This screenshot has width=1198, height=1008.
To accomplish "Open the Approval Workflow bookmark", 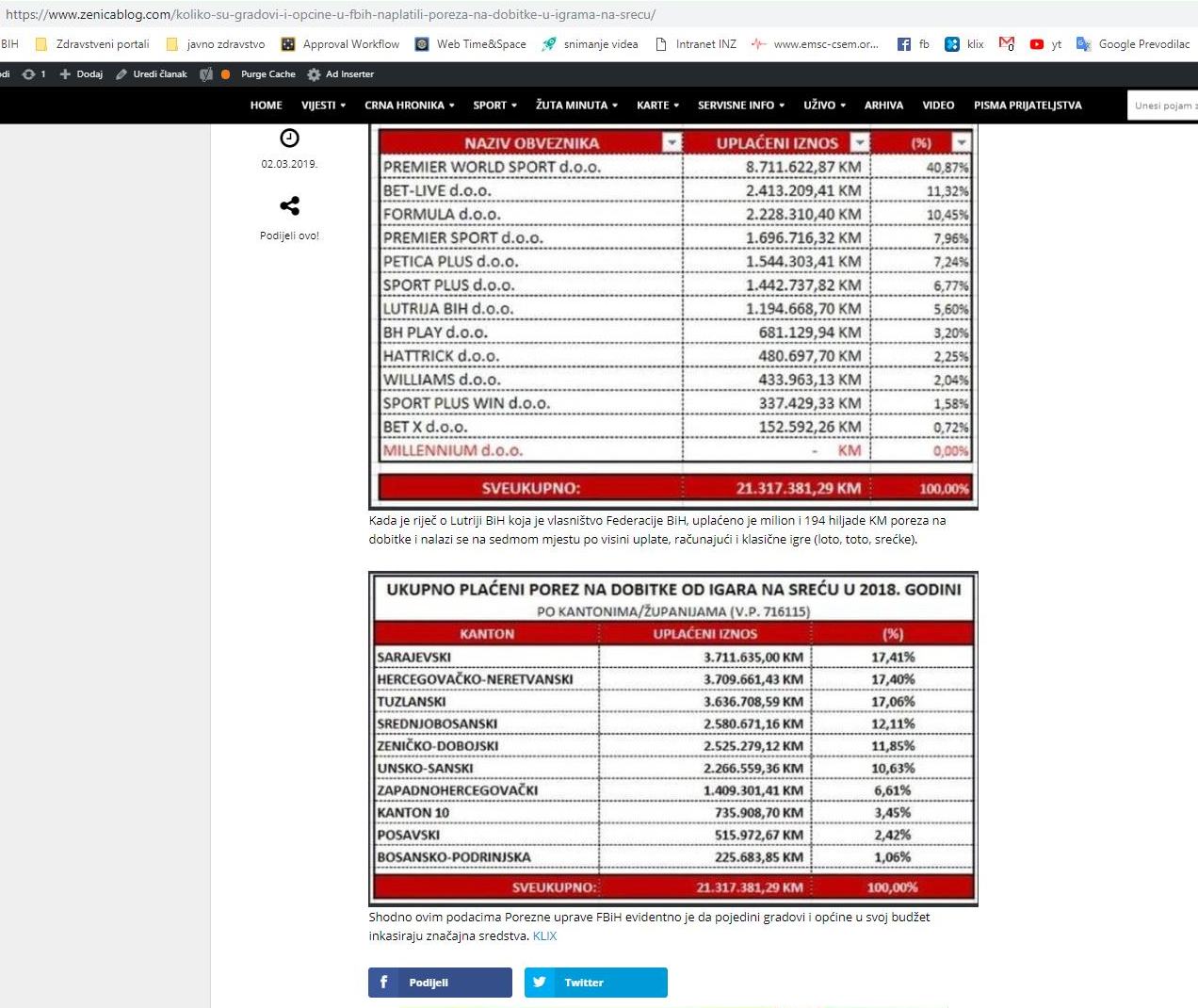I will [341, 44].
